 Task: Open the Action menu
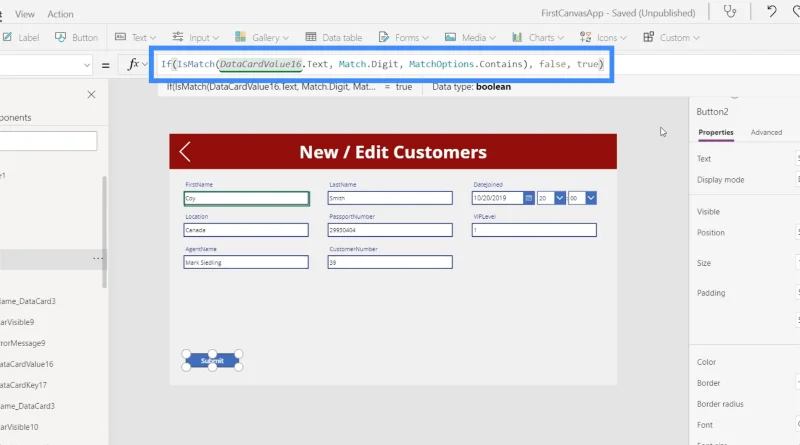[60, 14]
